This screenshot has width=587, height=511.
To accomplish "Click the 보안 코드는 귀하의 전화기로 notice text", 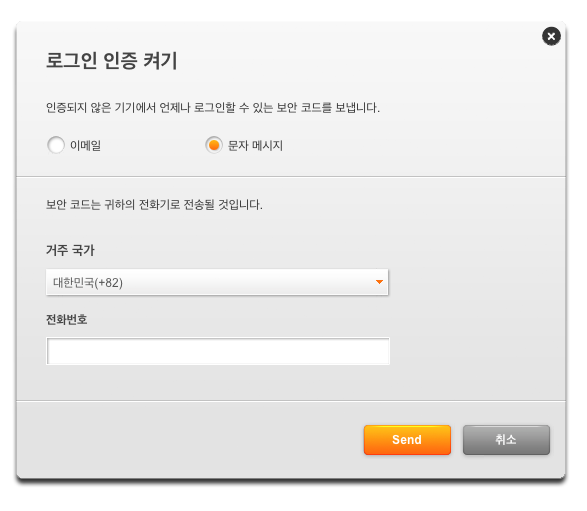I will pos(154,205).
